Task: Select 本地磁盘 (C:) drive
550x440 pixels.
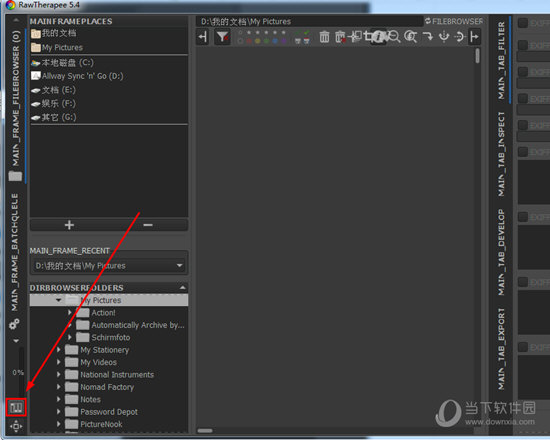Action: tap(109, 62)
